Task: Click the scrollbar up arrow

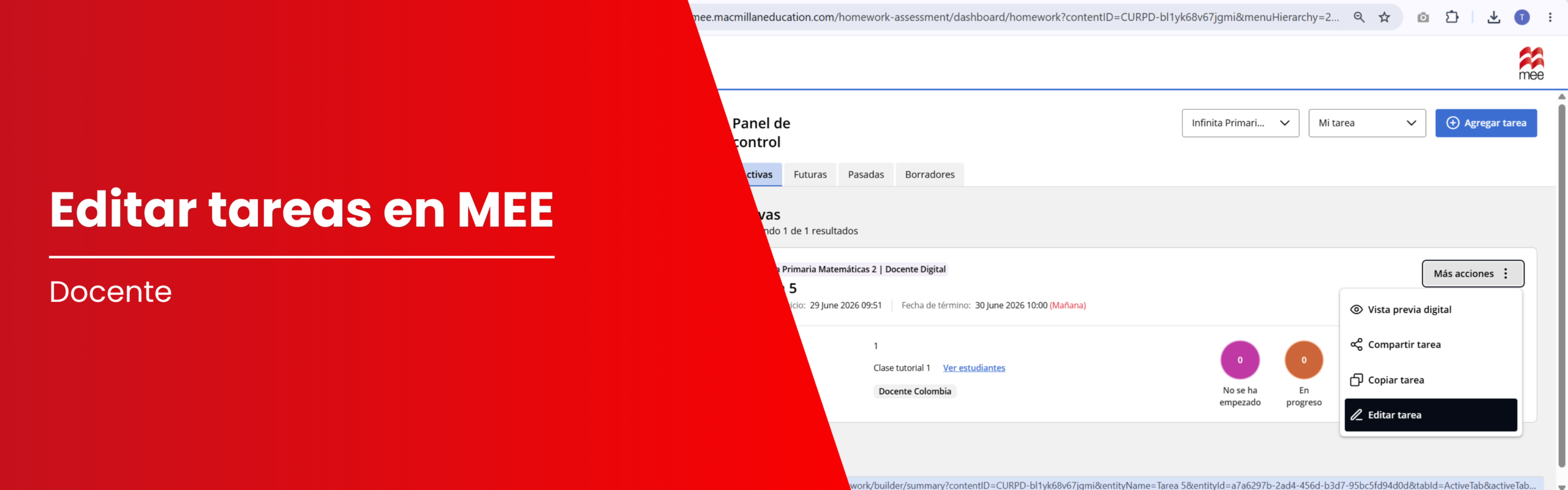Action: (x=1562, y=97)
